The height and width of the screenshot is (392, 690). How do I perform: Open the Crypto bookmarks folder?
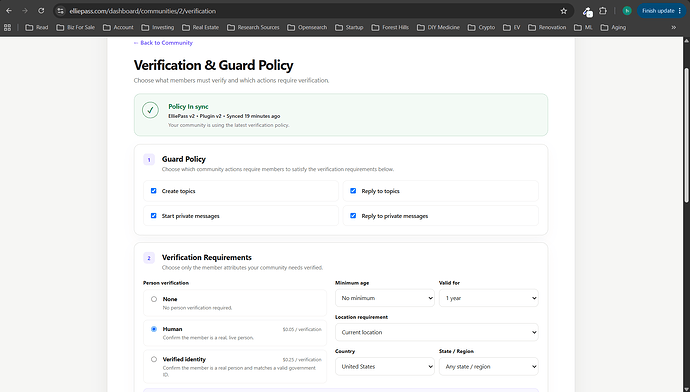pos(481,27)
